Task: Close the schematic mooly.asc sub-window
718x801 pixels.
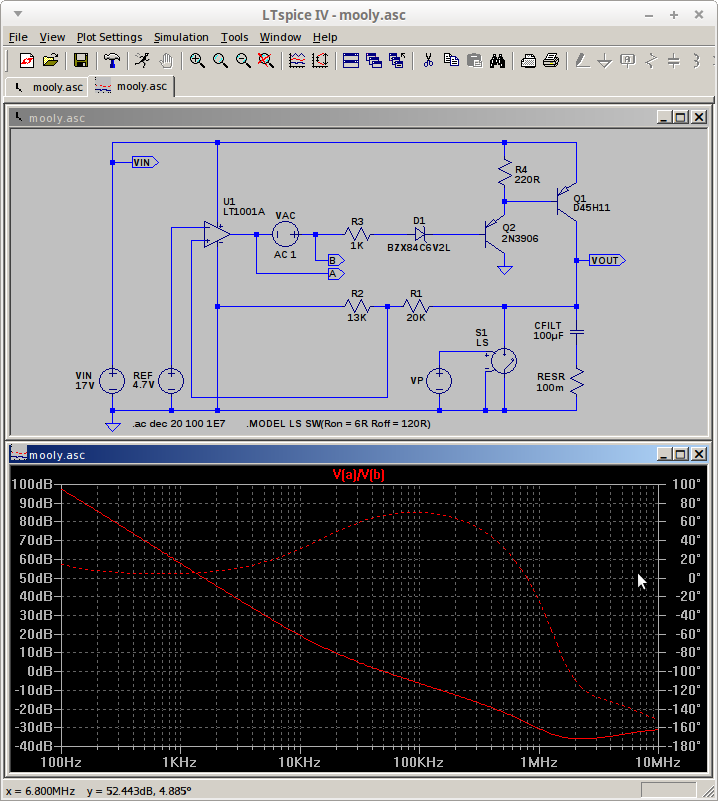Action: click(x=699, y=117)
